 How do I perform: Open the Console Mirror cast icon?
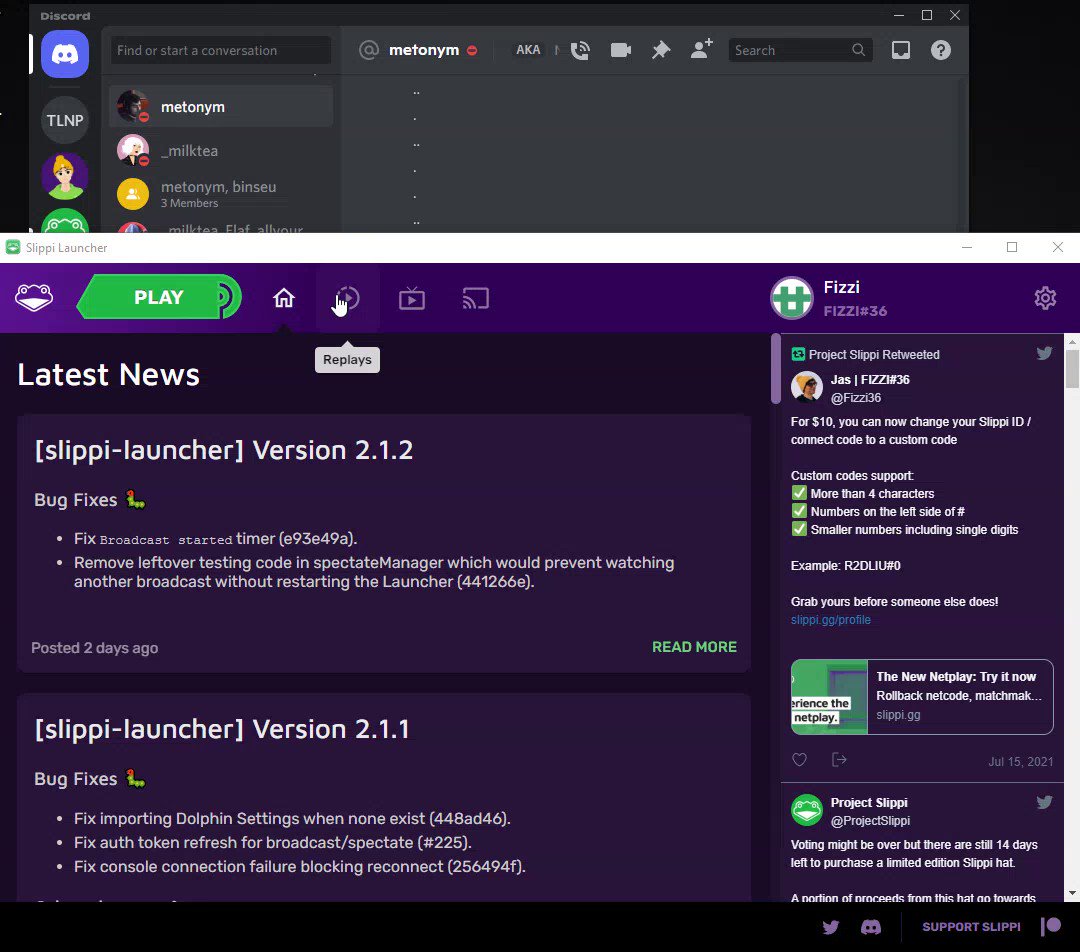pyautogui.click(x=476, y=298)
